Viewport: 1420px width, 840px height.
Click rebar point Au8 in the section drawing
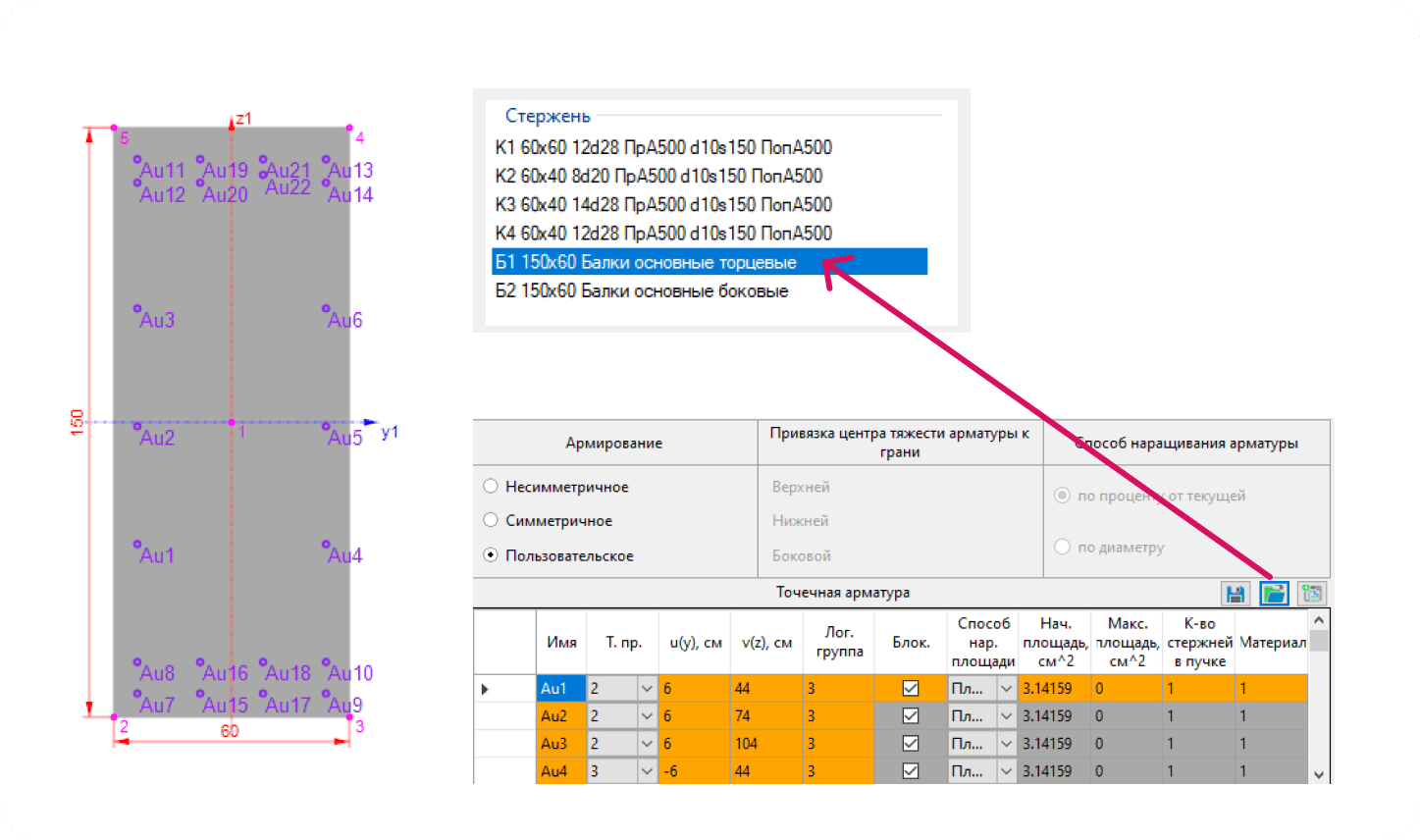137,661
